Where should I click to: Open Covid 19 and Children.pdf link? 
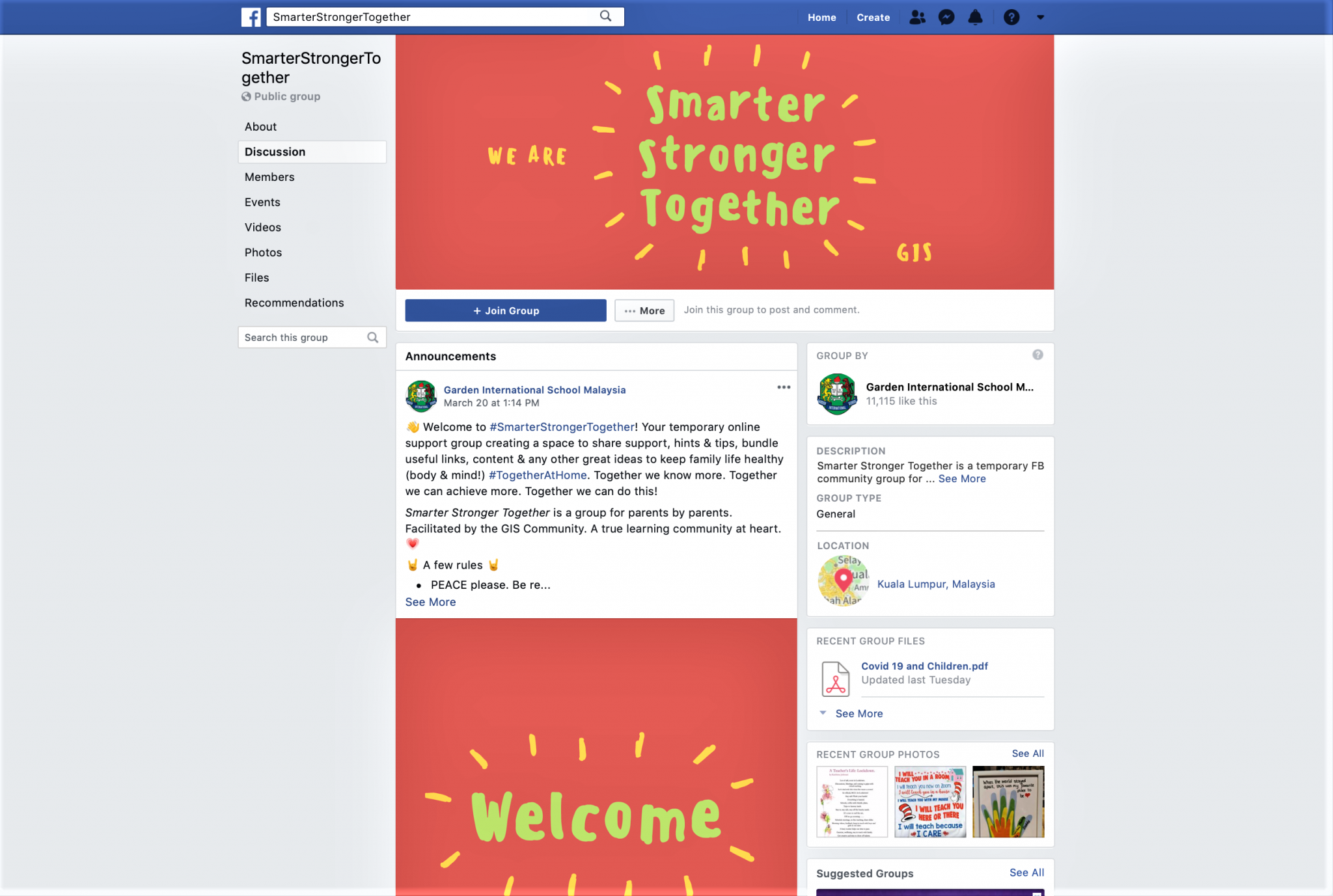coord(924,666)
